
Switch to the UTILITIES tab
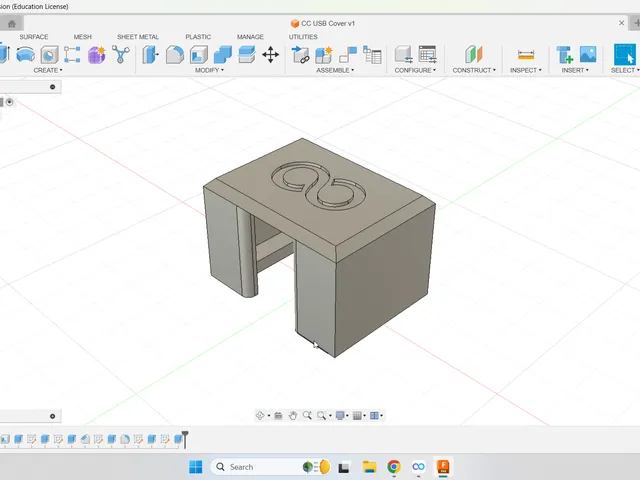(x=303, y=37)
